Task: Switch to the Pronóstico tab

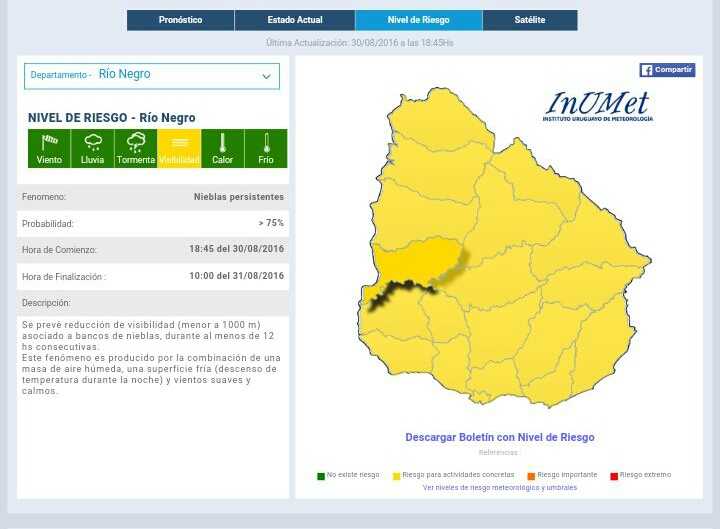Action: 180,20
